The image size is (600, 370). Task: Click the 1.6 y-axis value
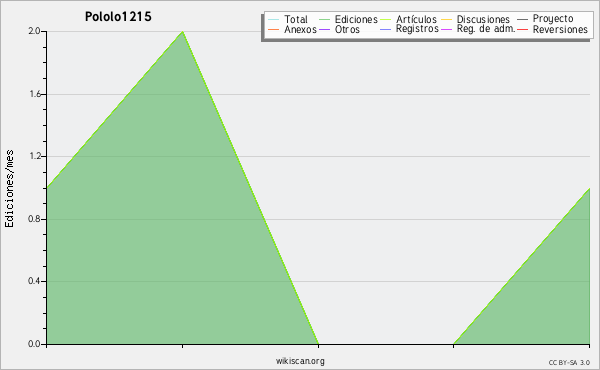click(35, 94)
